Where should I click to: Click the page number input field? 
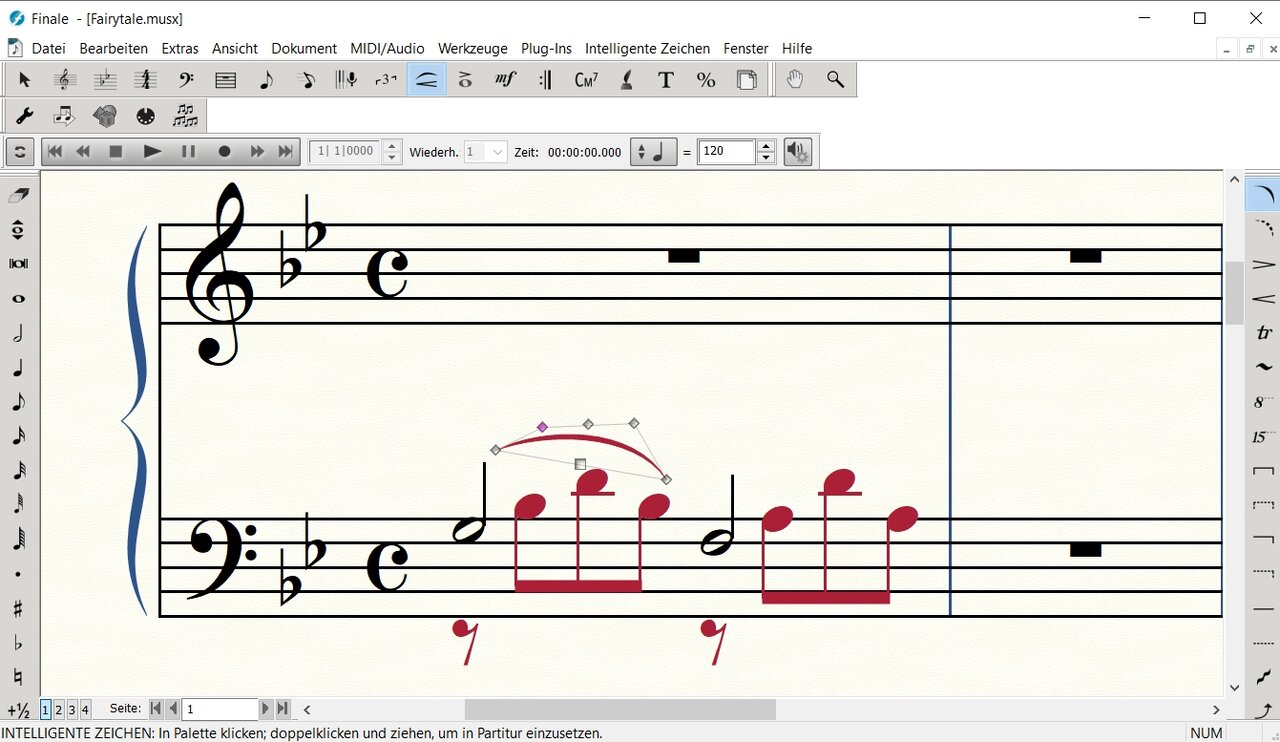[219, 709]
